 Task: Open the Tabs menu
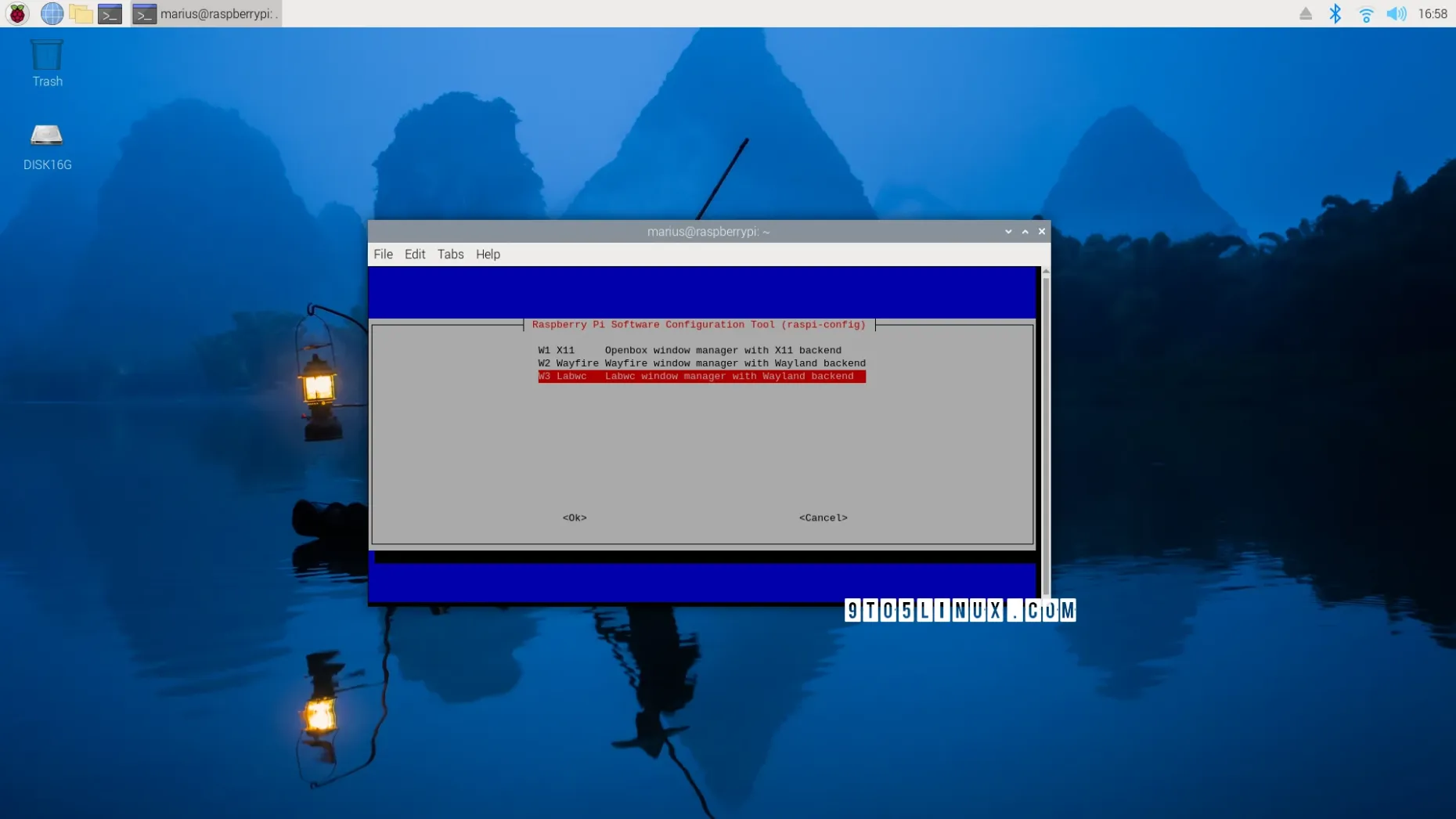coord(450,254)
